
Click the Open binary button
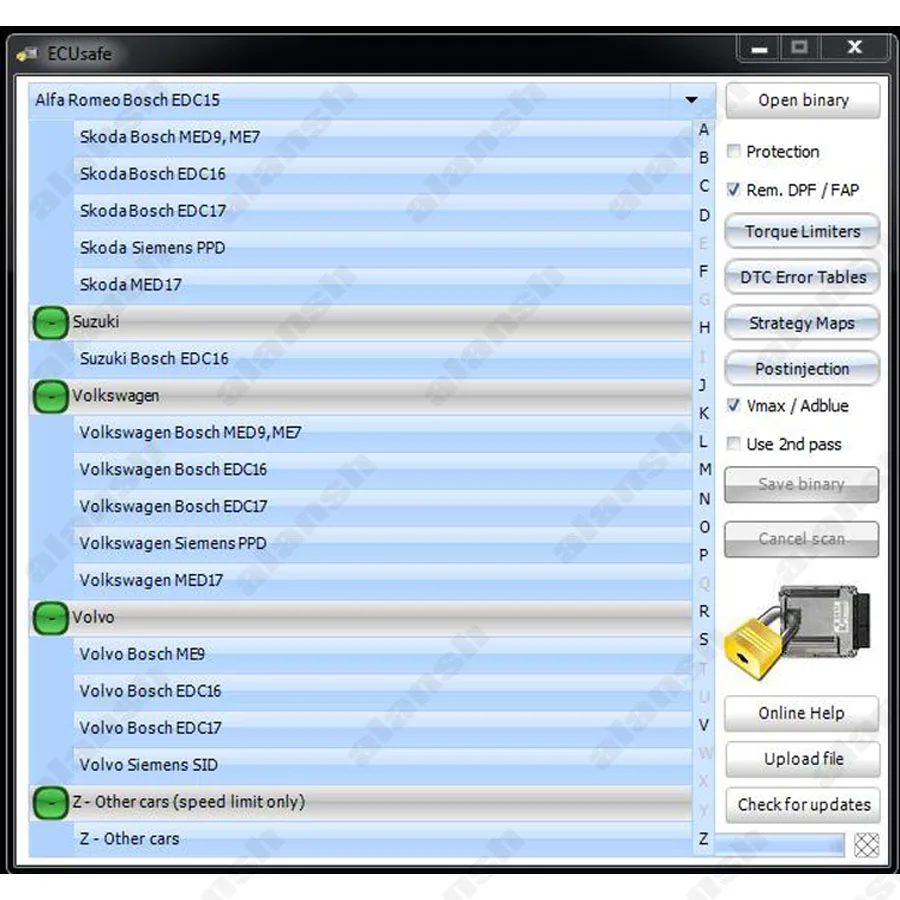pos(802,100)
